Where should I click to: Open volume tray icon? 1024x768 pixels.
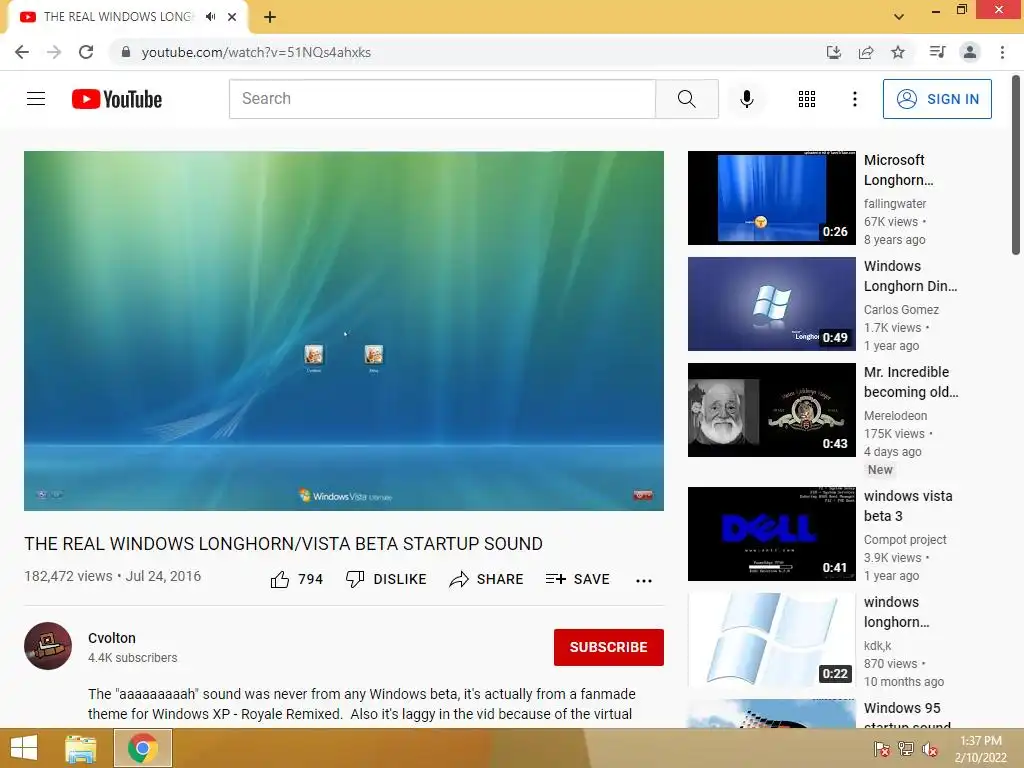tap(930, 749)
